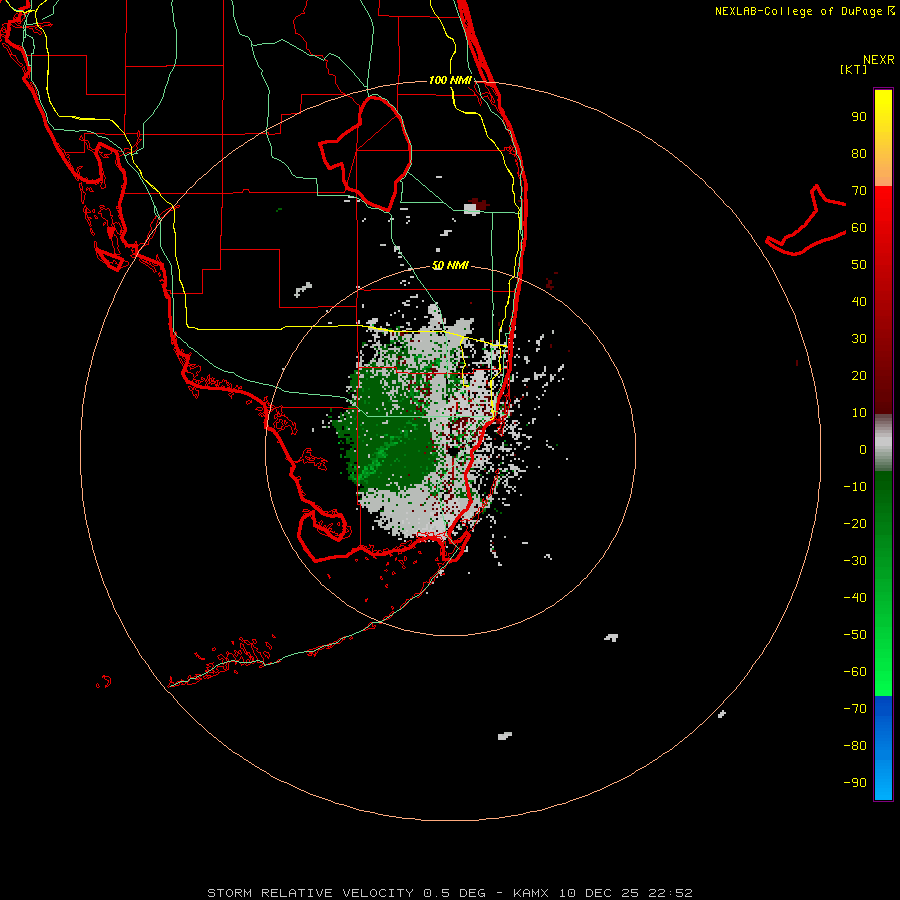Select the -30 value on the velocity scale

point(855,561)
